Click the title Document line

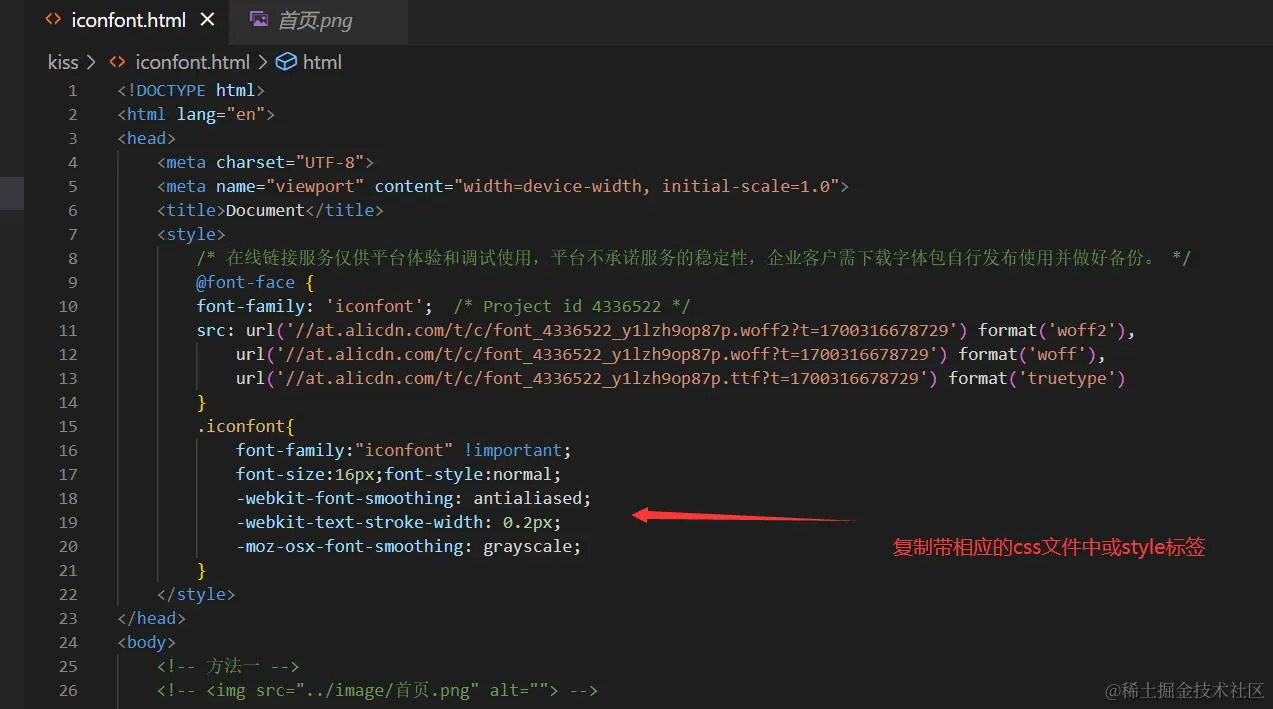270,210
